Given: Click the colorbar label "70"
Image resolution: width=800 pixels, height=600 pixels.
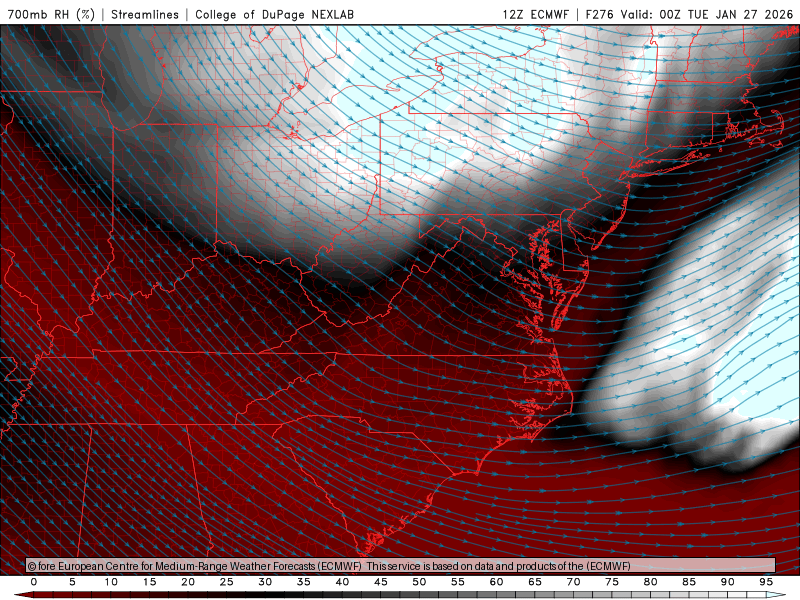Looking at the screenshot, I should (573, 582).
